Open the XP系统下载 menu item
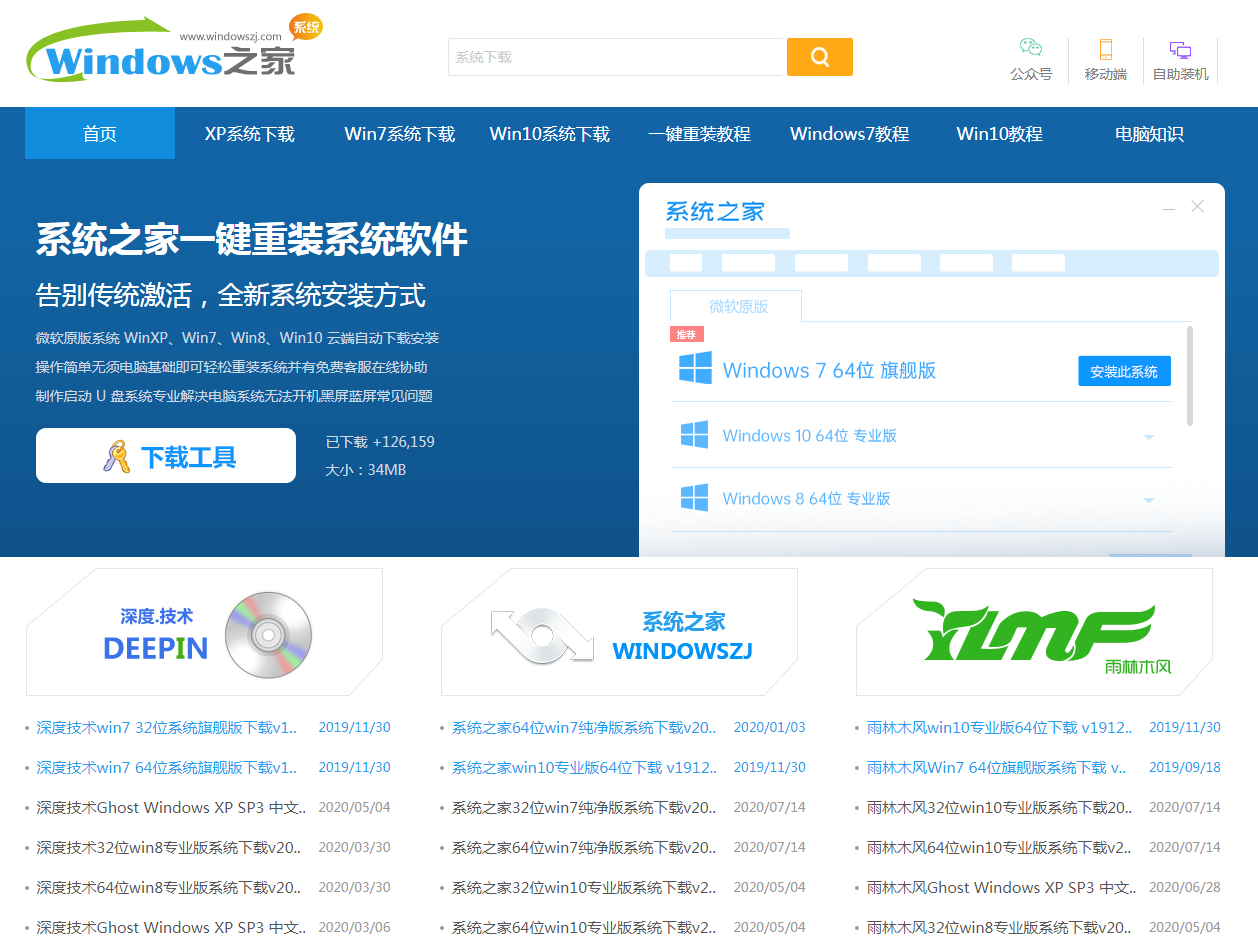This screenshot has height=947, width=1258. click(249, 134)
